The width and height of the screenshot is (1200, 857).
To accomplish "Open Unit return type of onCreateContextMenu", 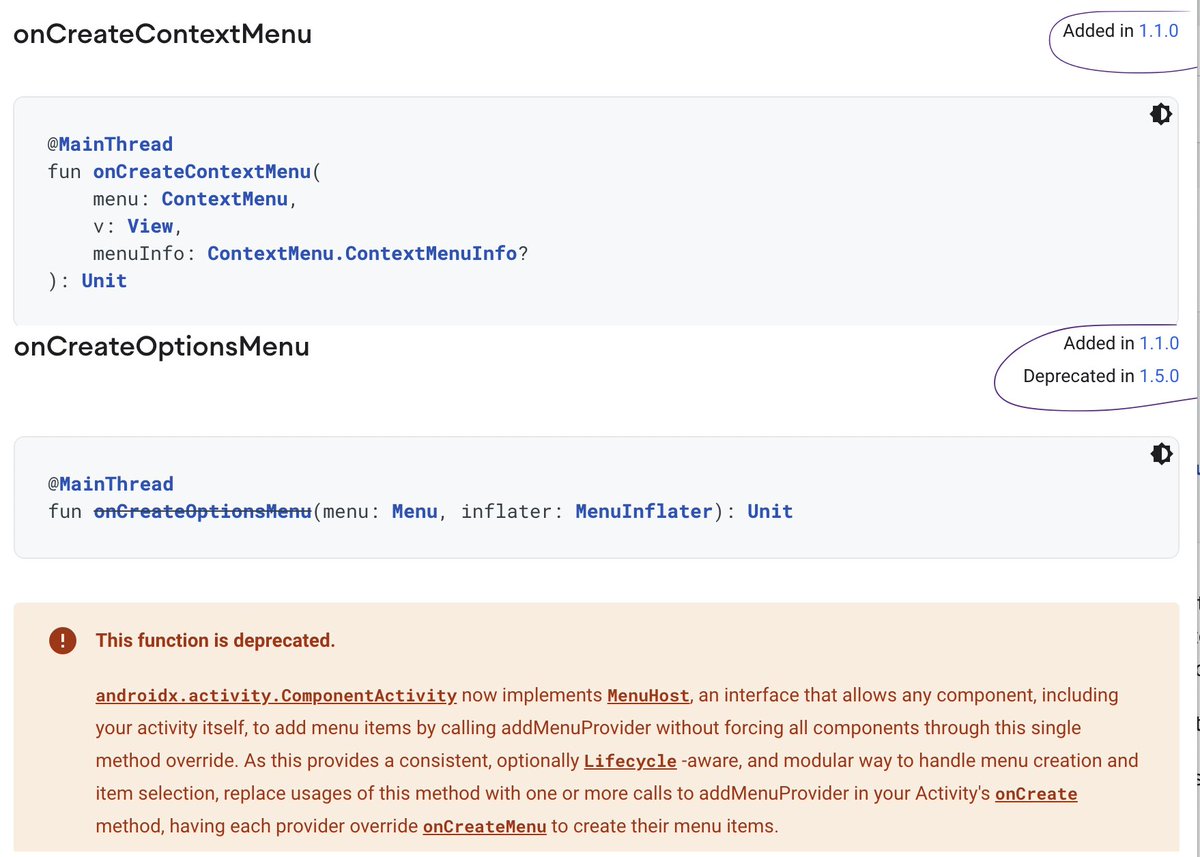I will pos(104,280).
